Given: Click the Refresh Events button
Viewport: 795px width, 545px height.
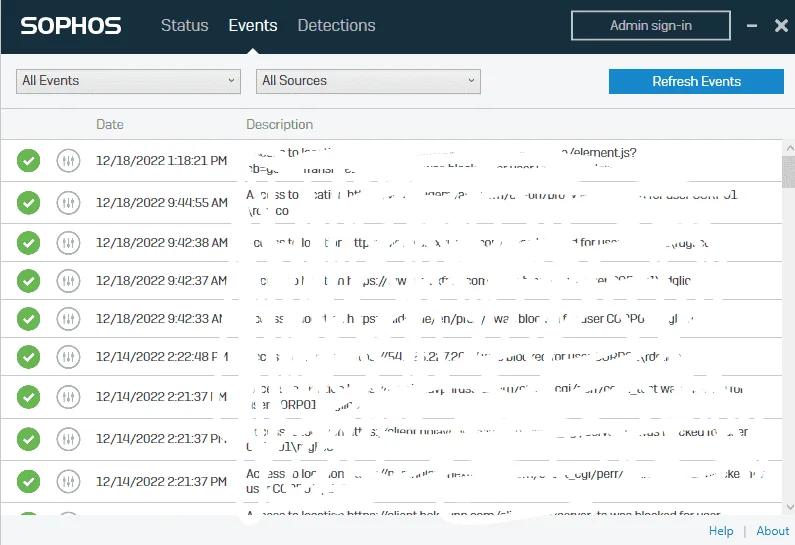Looking at the screenshot, I should pyautogui.click(x=696, y=81).
